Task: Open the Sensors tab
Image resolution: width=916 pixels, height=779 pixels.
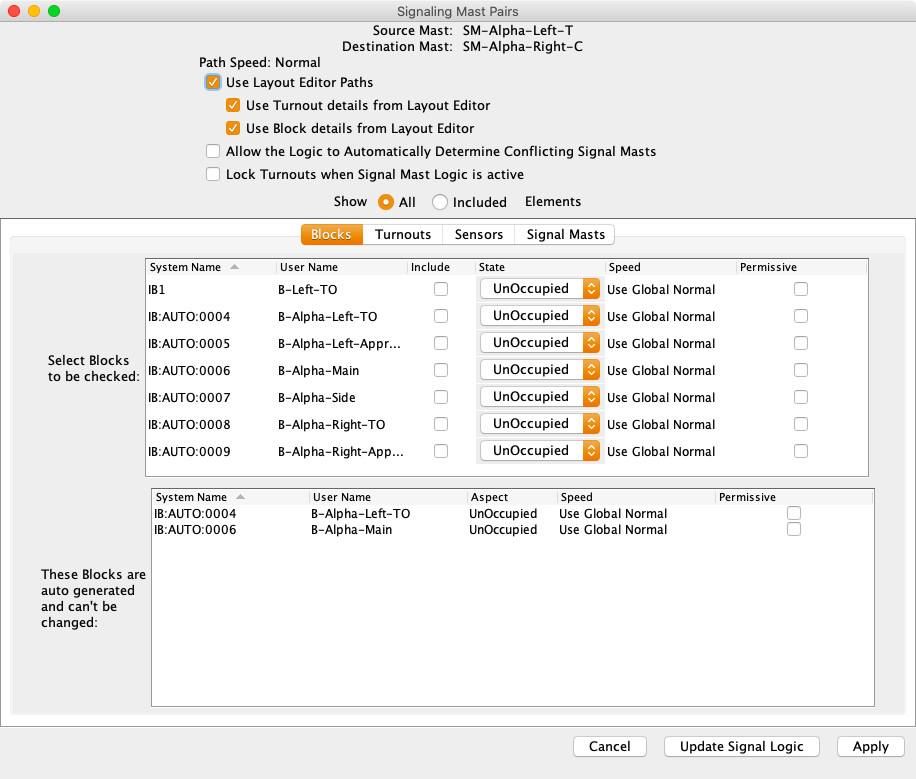Action: point(479,234)
